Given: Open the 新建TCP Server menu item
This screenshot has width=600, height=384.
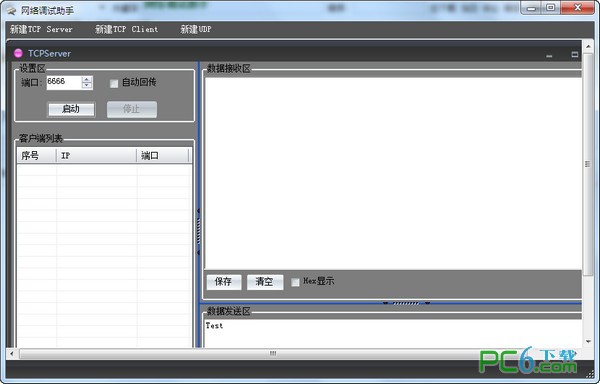Looking at the screenshot, I should [41, 29].
